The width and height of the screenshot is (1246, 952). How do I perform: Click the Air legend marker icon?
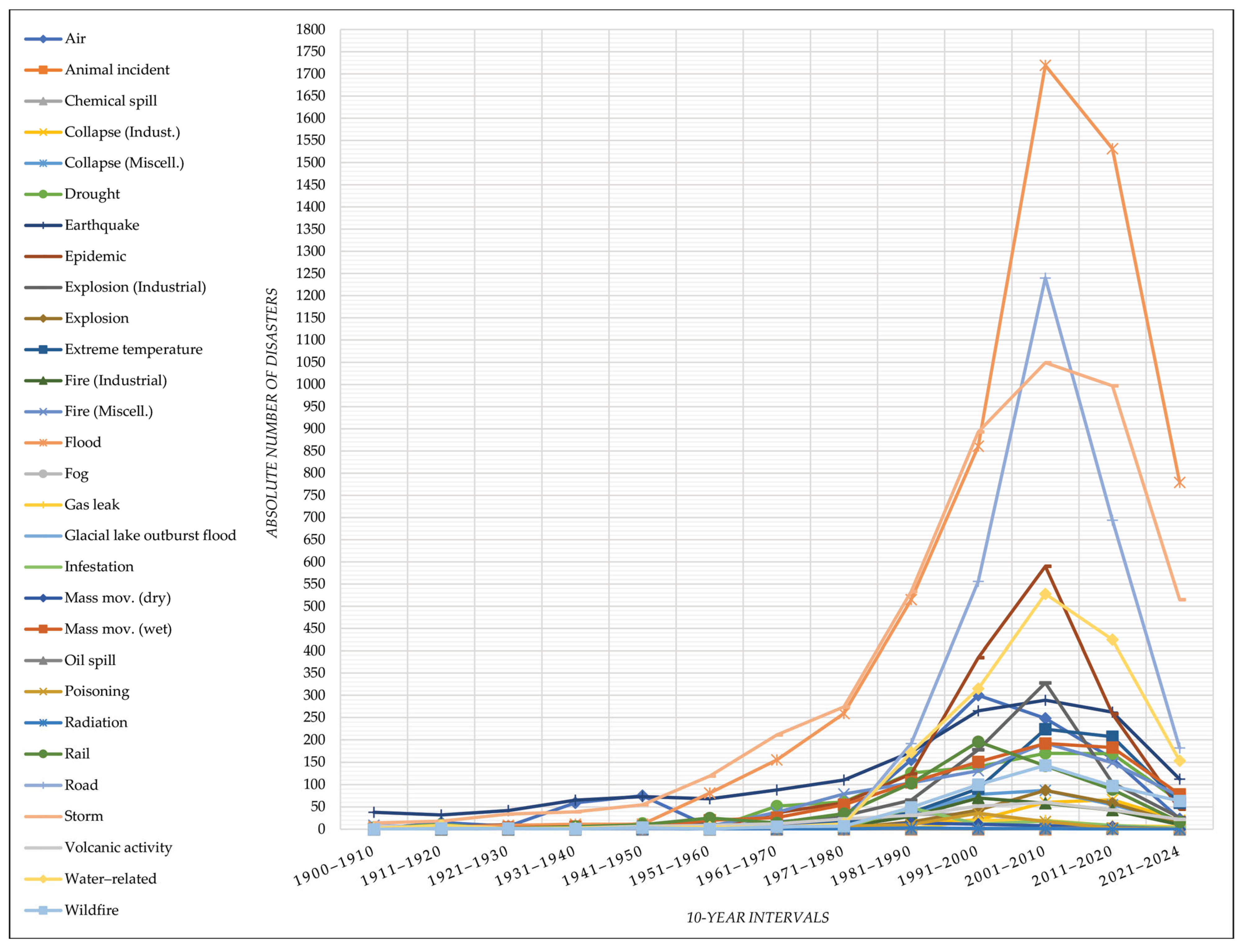(43, 39)
